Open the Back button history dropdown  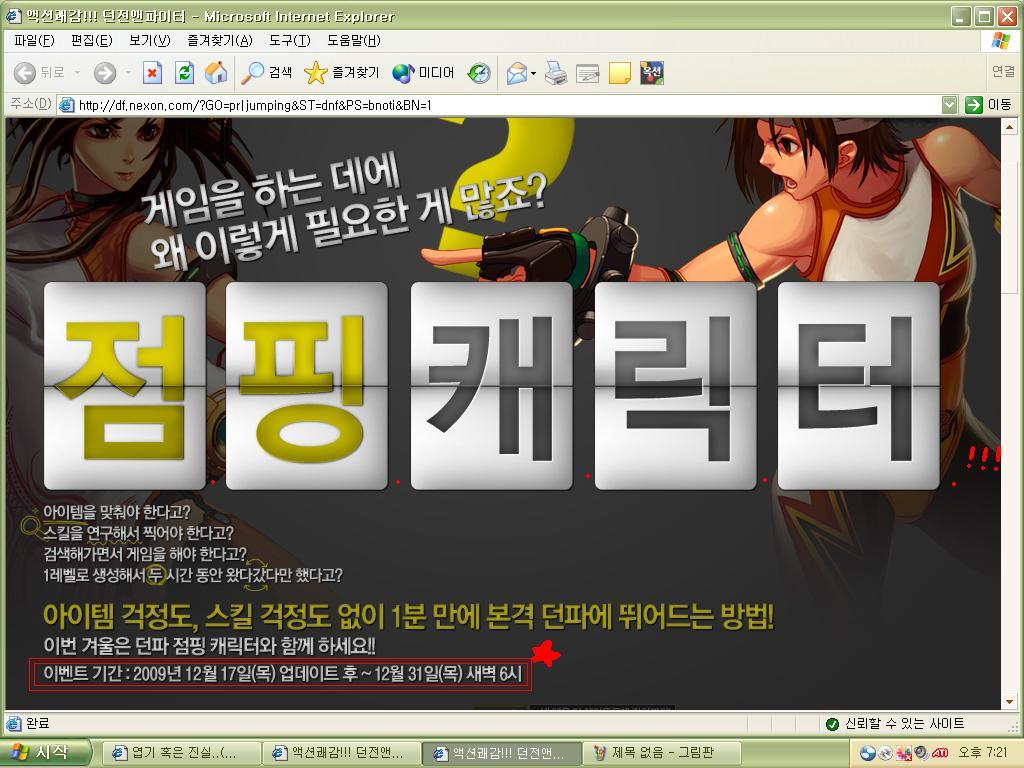[77, 72]
